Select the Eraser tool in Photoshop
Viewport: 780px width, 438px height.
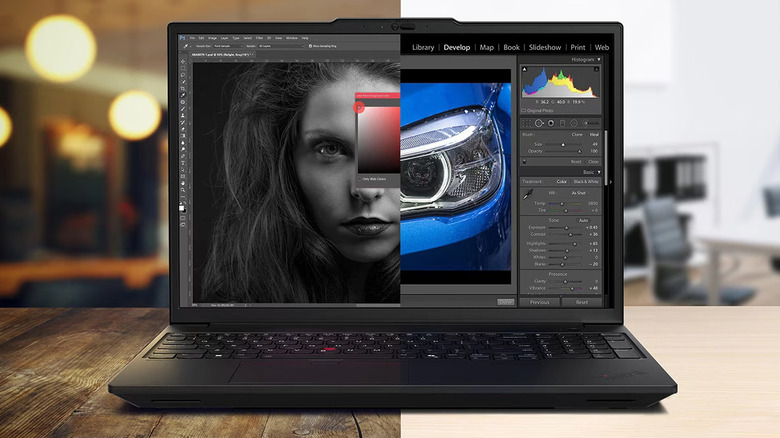point(183,129)
